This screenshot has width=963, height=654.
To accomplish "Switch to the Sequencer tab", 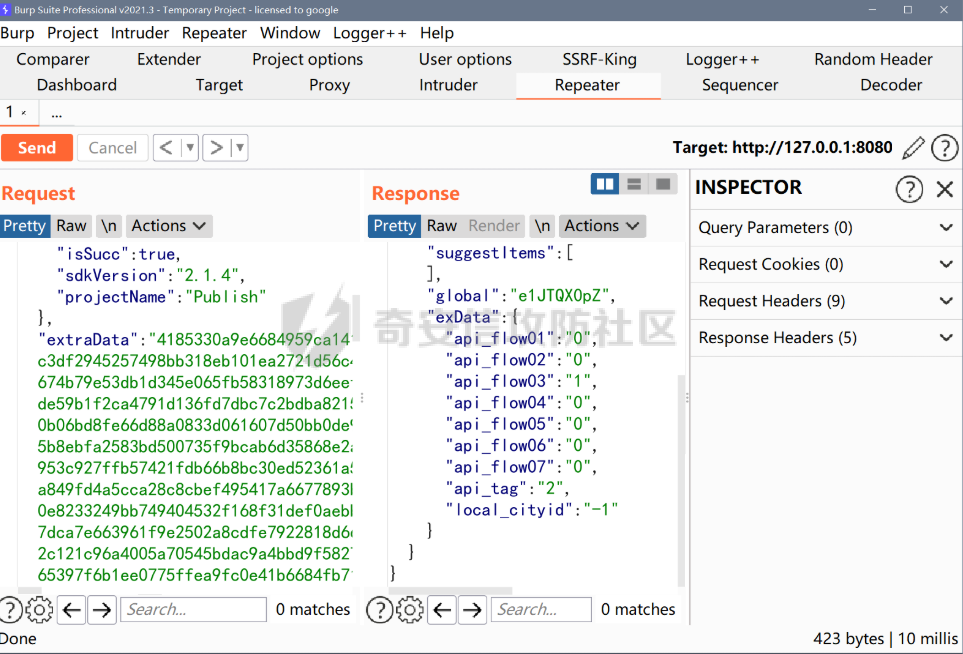I will [739, 85].
